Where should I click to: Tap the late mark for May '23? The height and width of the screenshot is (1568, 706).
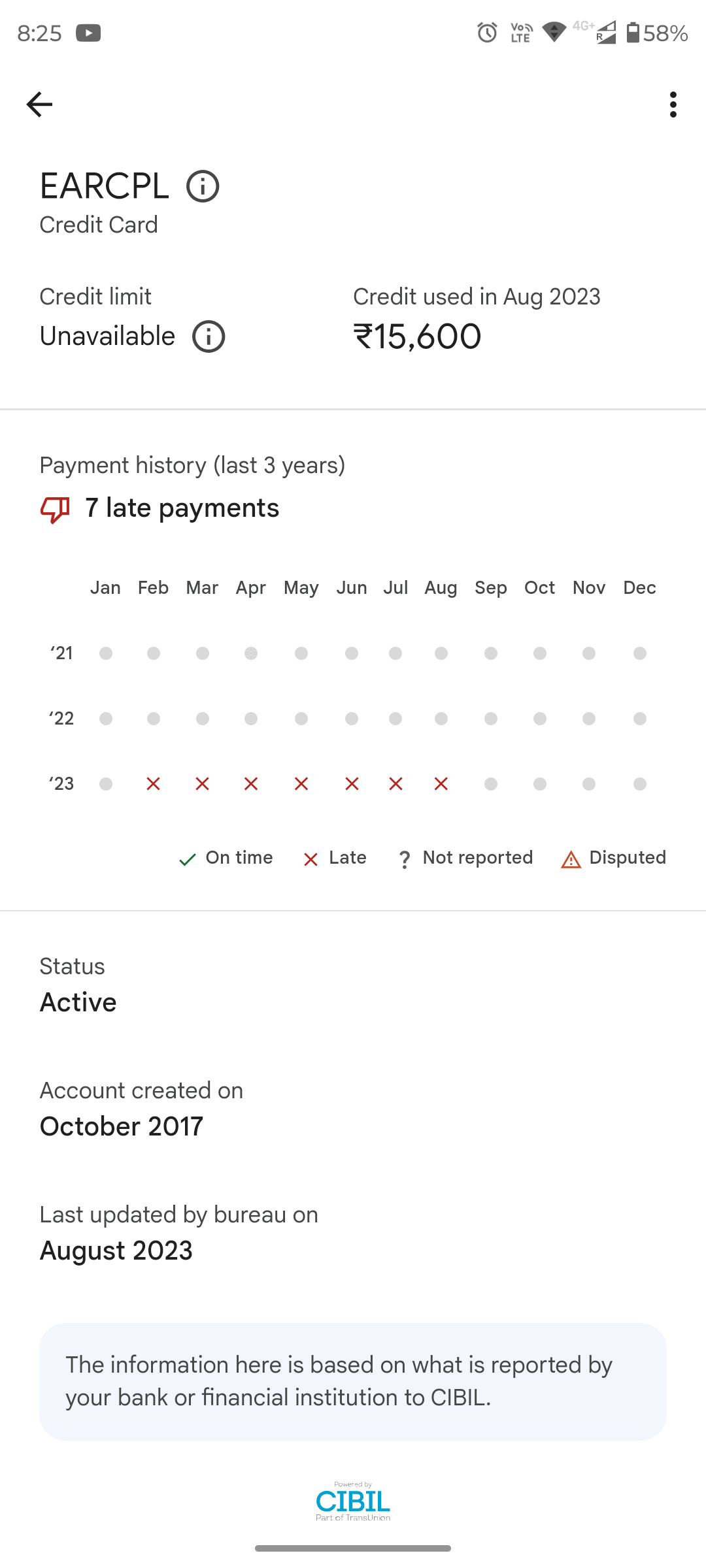click(x=301, y=784)
